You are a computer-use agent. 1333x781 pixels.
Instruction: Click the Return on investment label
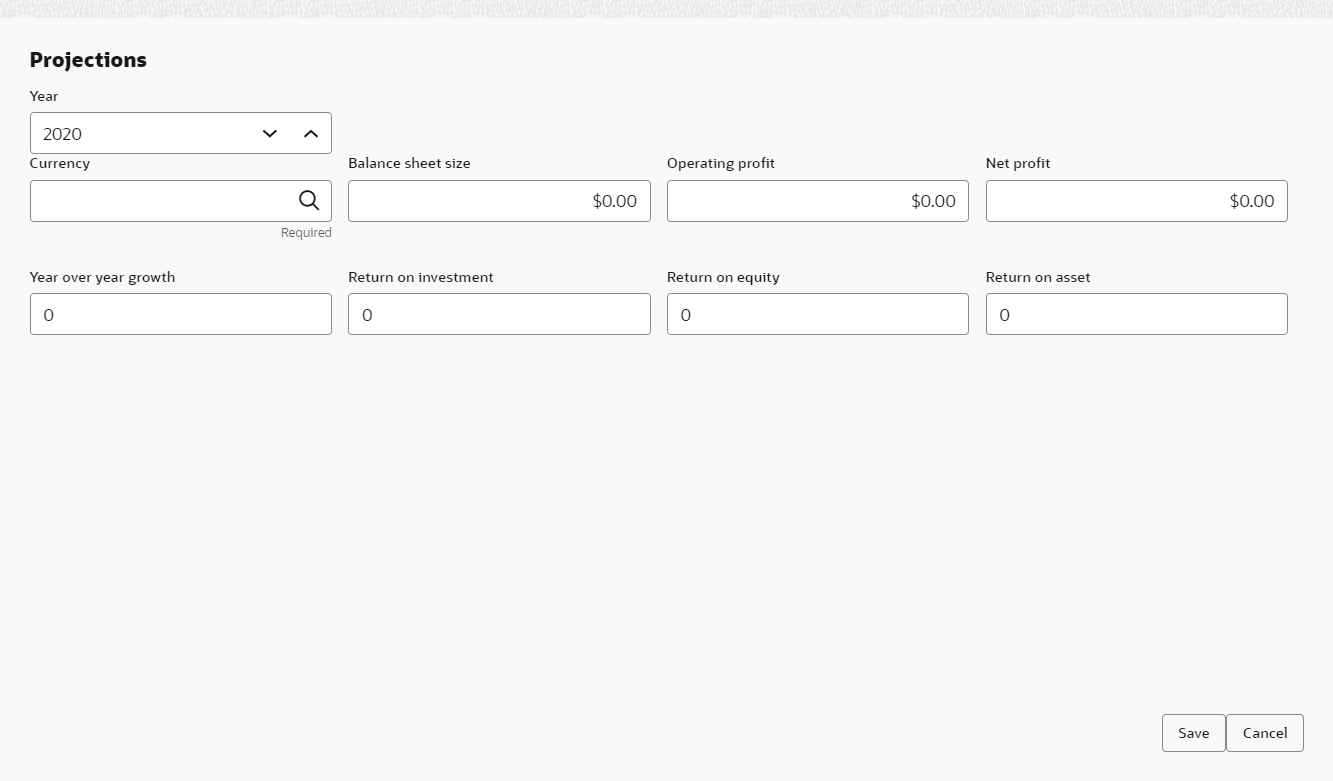(421, 277)
